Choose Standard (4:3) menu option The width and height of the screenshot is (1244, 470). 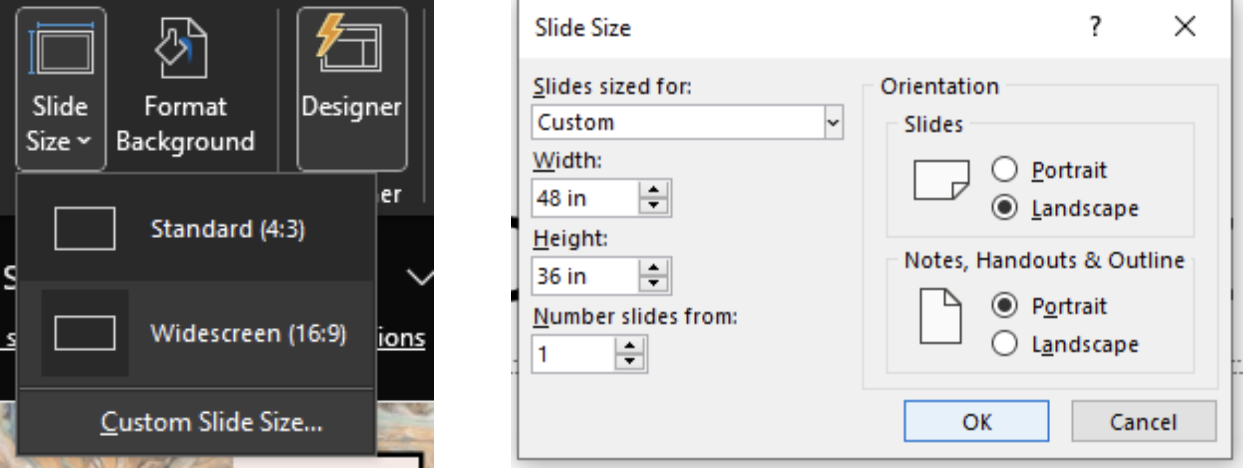[x=227, y=229]
